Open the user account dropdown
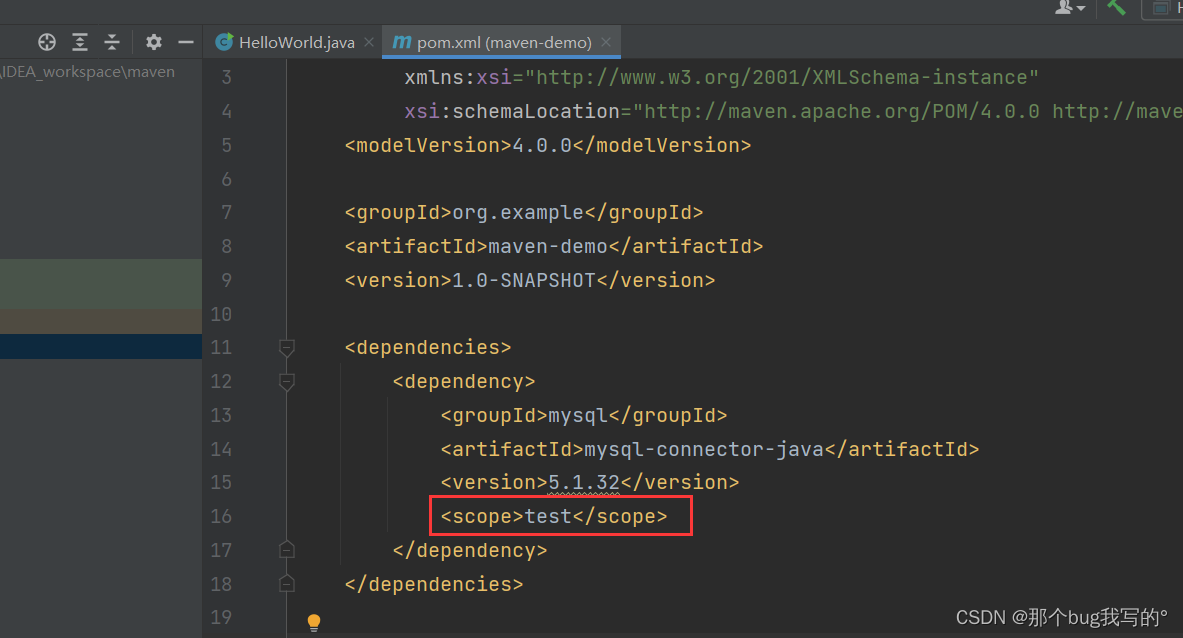 (1070, 8)
